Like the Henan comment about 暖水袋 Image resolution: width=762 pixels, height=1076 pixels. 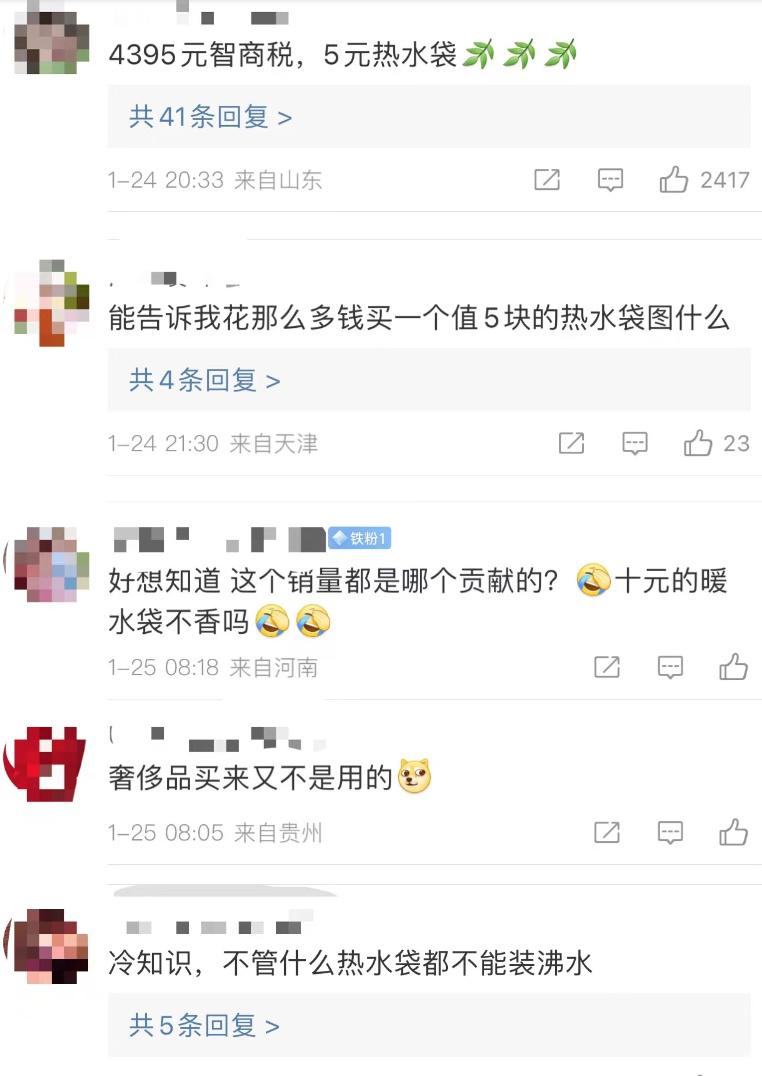733,667
